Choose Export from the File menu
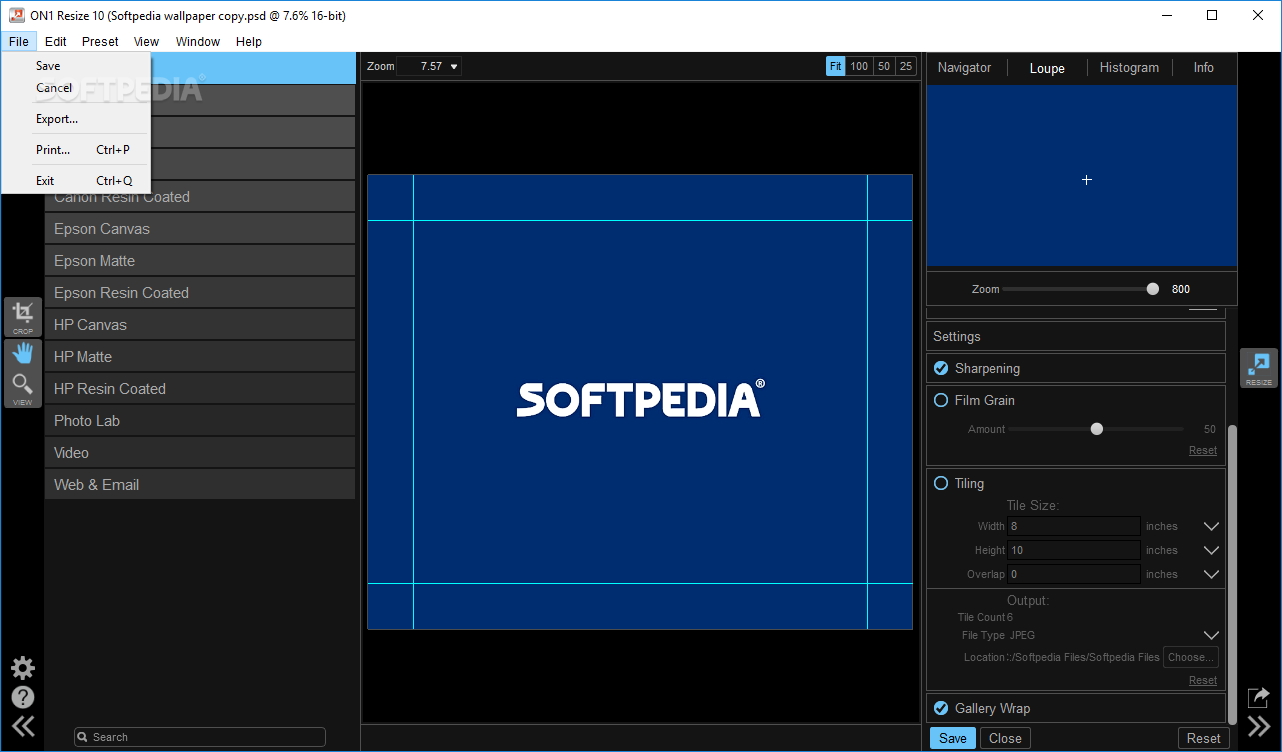This screenshot has height=752, width=1282. click(76, 119)
